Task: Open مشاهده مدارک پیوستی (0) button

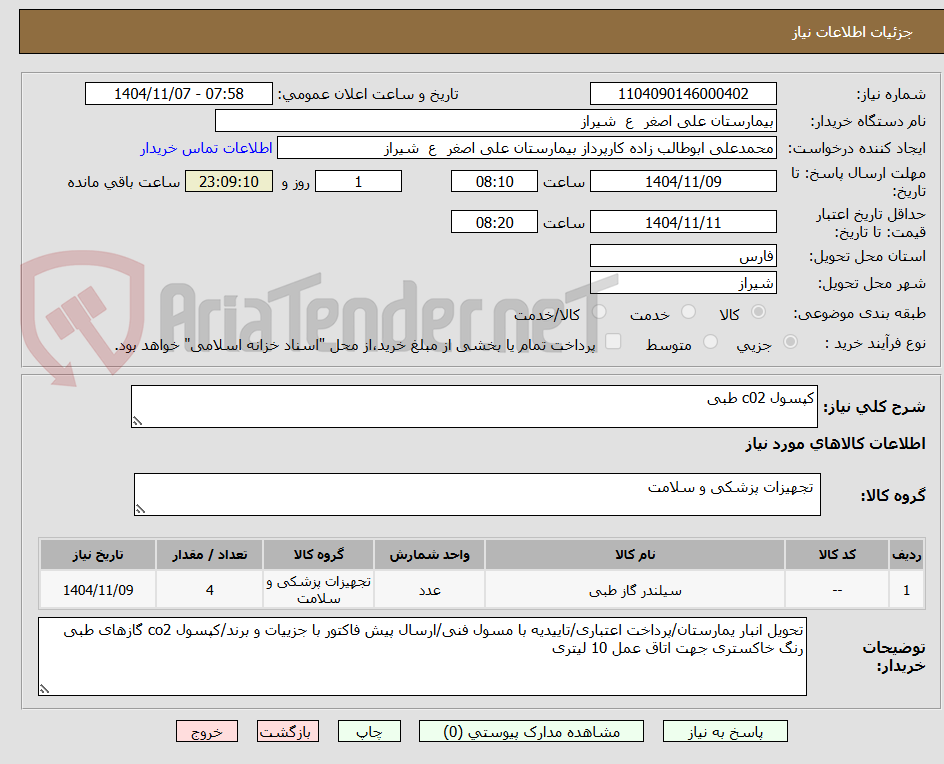Action: coord(531,731)
